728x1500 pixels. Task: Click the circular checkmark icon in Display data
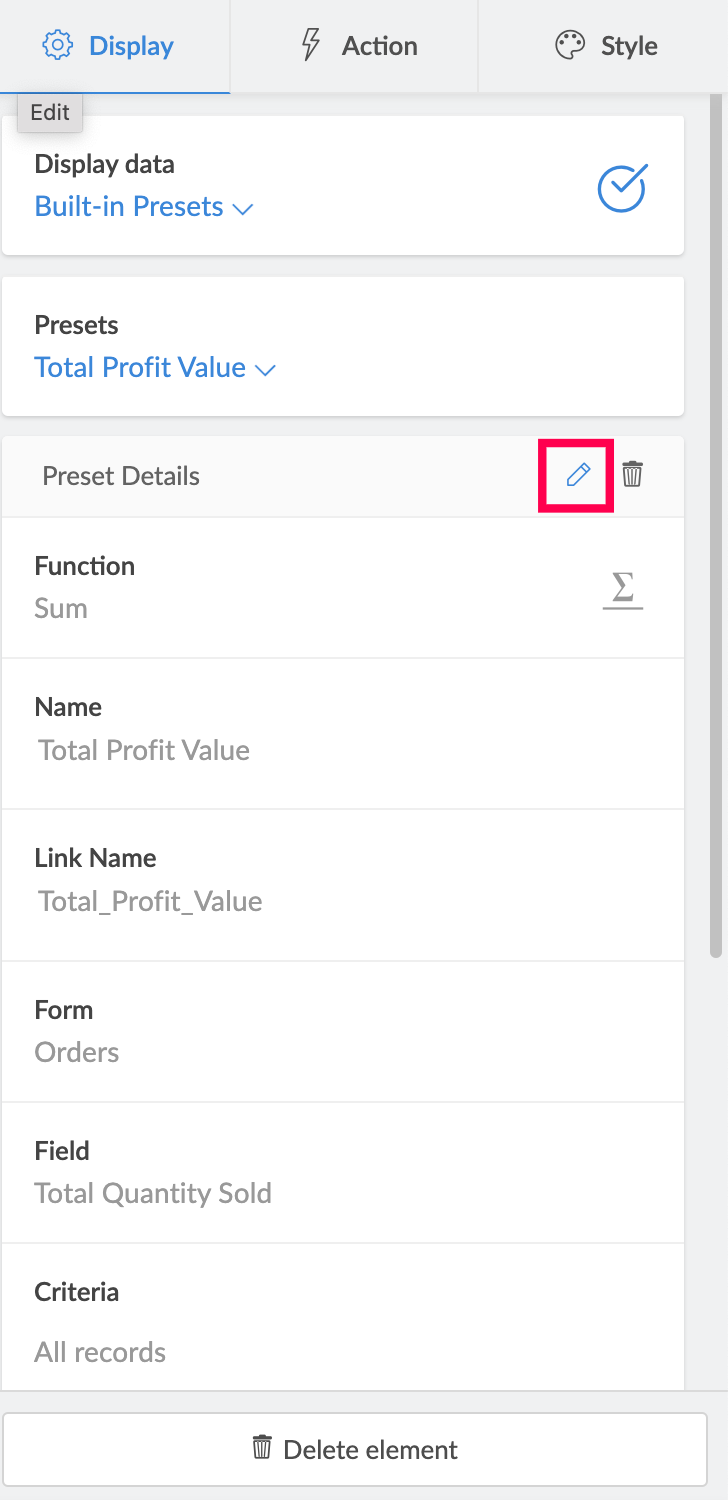coord(622,187)
